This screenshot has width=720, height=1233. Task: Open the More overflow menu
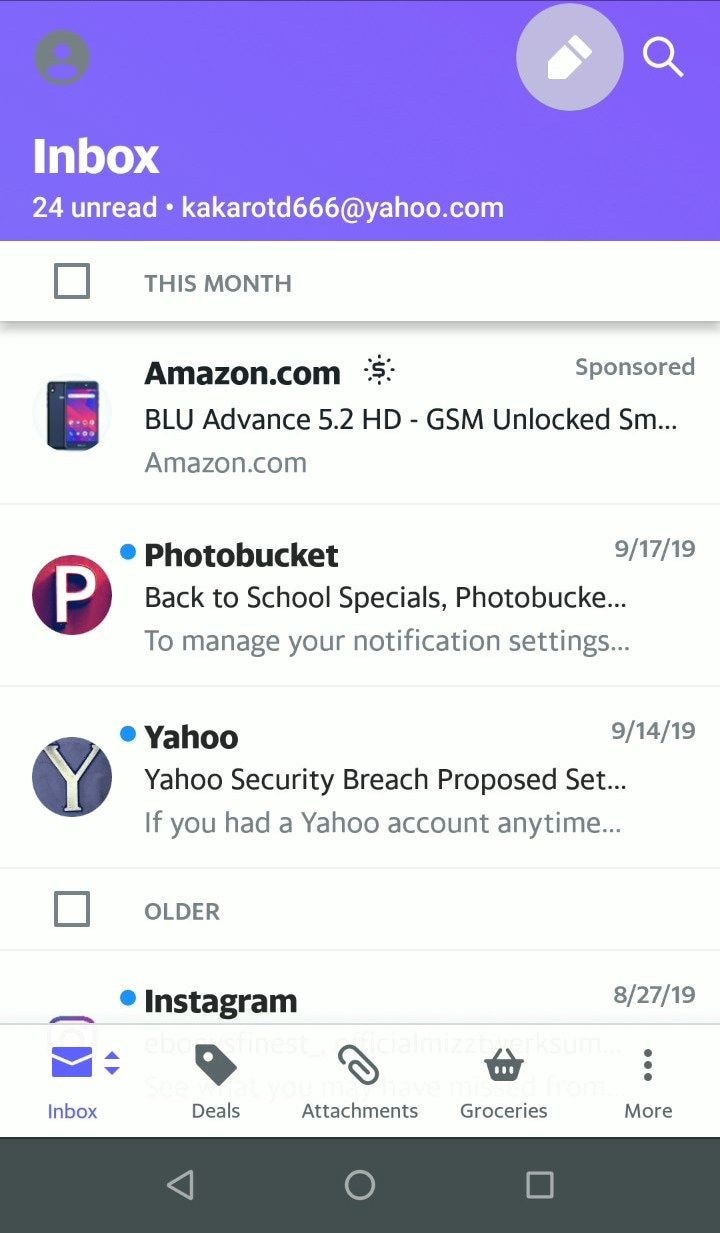(x=648, y=1066)
